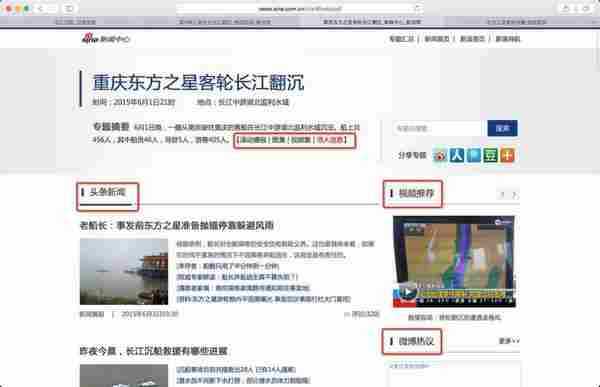
Task: Go forward with the browser forward arrow
Action: click(52, 8)
